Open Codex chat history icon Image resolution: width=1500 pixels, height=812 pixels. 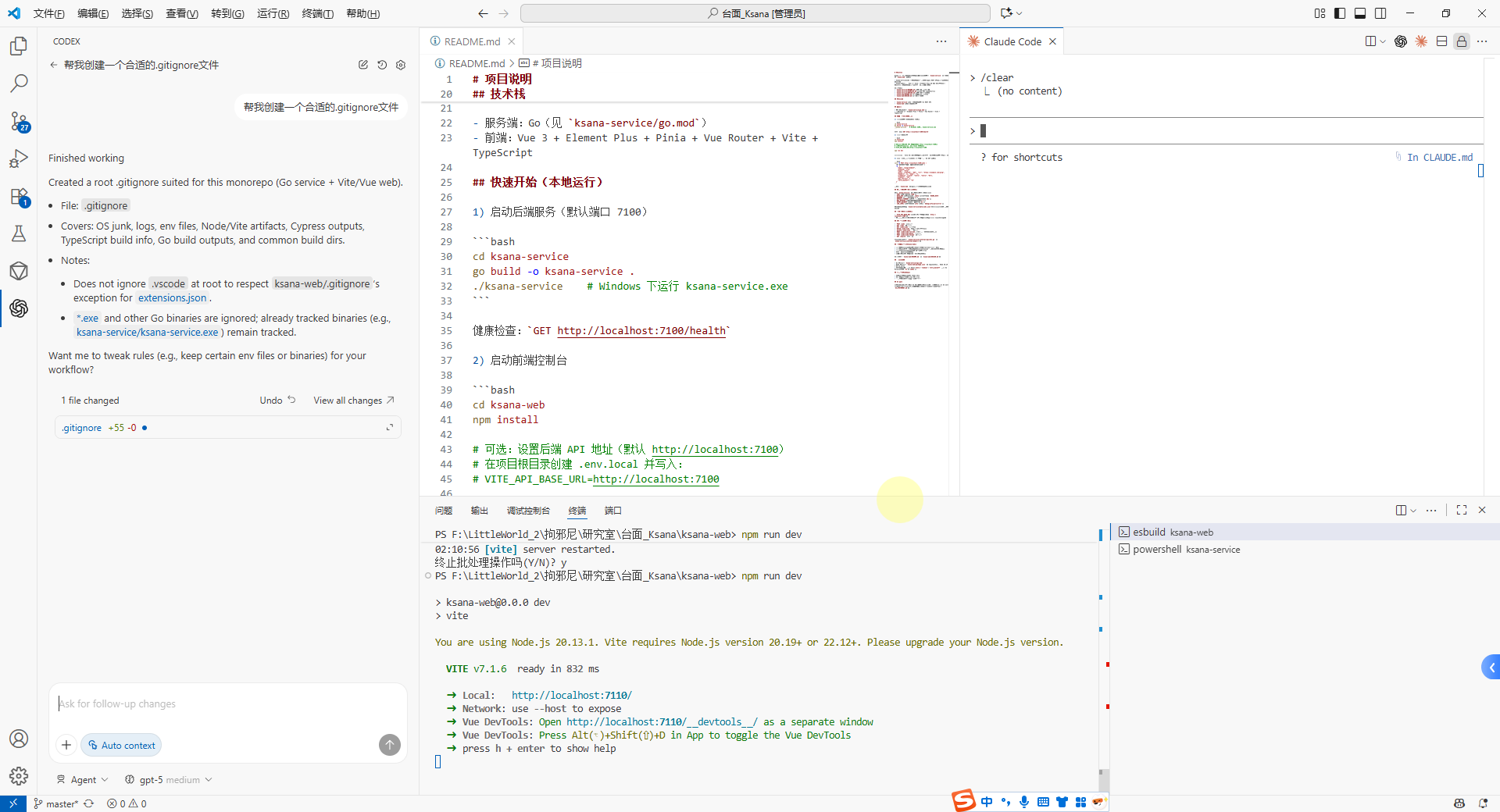point(382,65)
